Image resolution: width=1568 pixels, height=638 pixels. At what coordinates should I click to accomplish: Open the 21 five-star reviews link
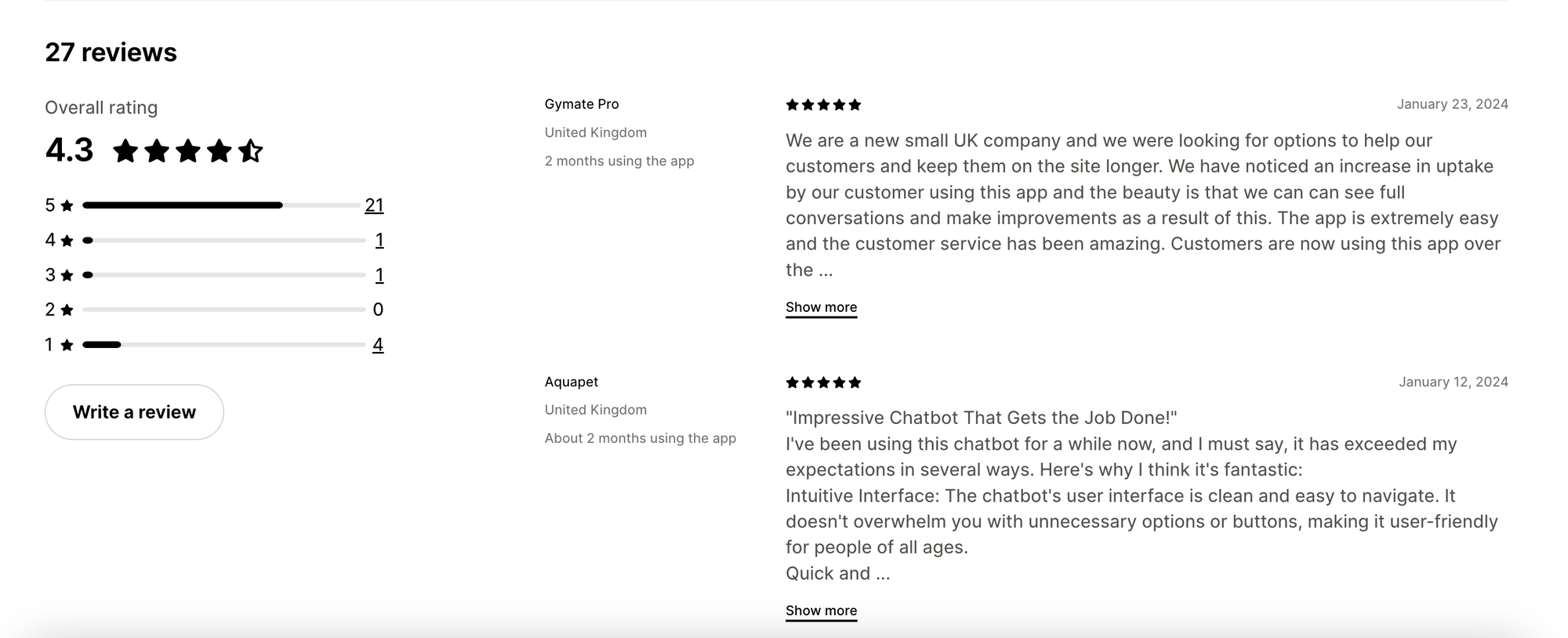pos(375,205)
